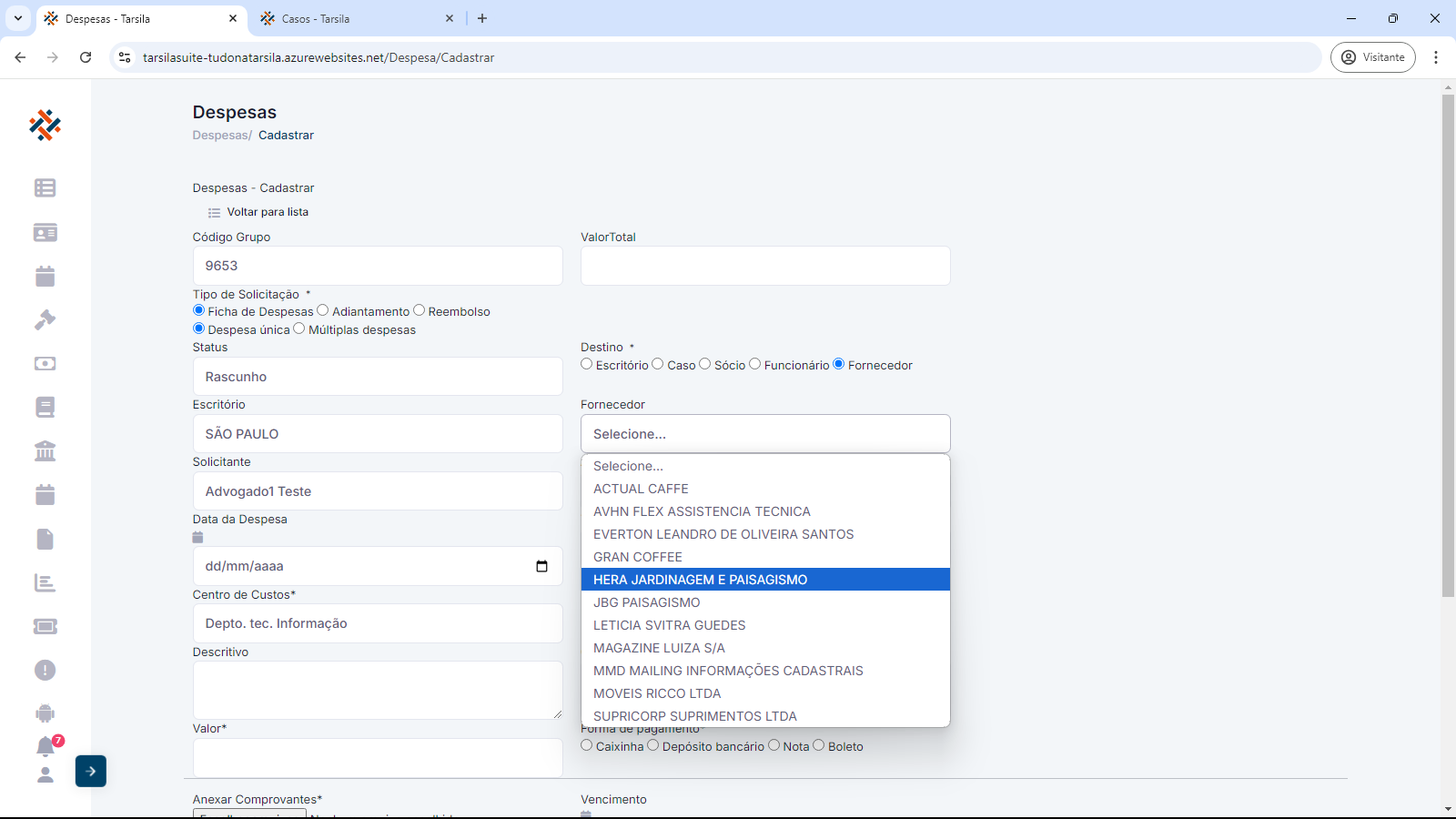This screenshot has width=1456, height=819.
Task: Click the bar chart sidebar icon
Action: pyautogui.click(x=45, y=582)
